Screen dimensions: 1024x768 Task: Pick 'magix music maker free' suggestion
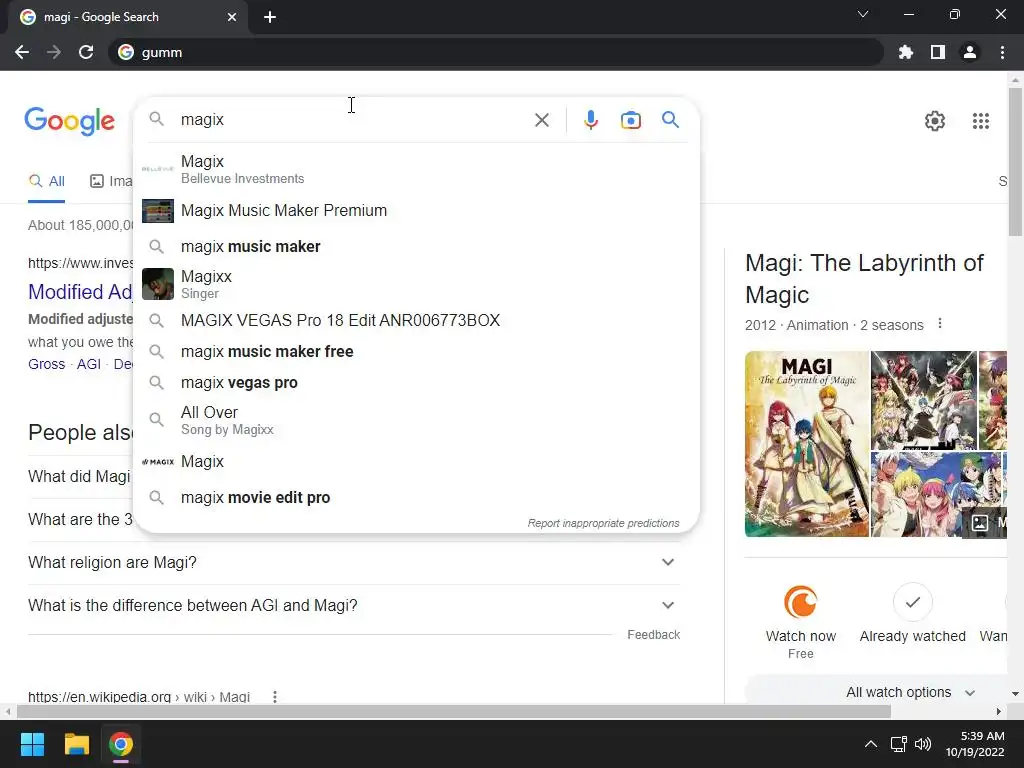click(416, 351)
